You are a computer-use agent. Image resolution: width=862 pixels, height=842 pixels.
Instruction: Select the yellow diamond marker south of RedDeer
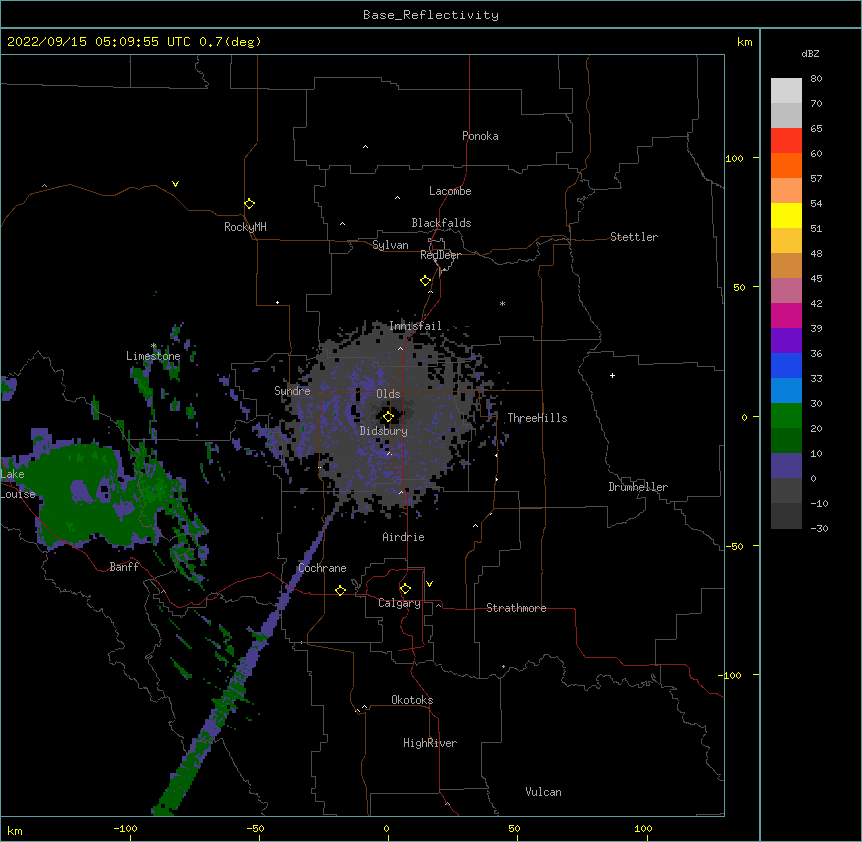click(425, 281)
